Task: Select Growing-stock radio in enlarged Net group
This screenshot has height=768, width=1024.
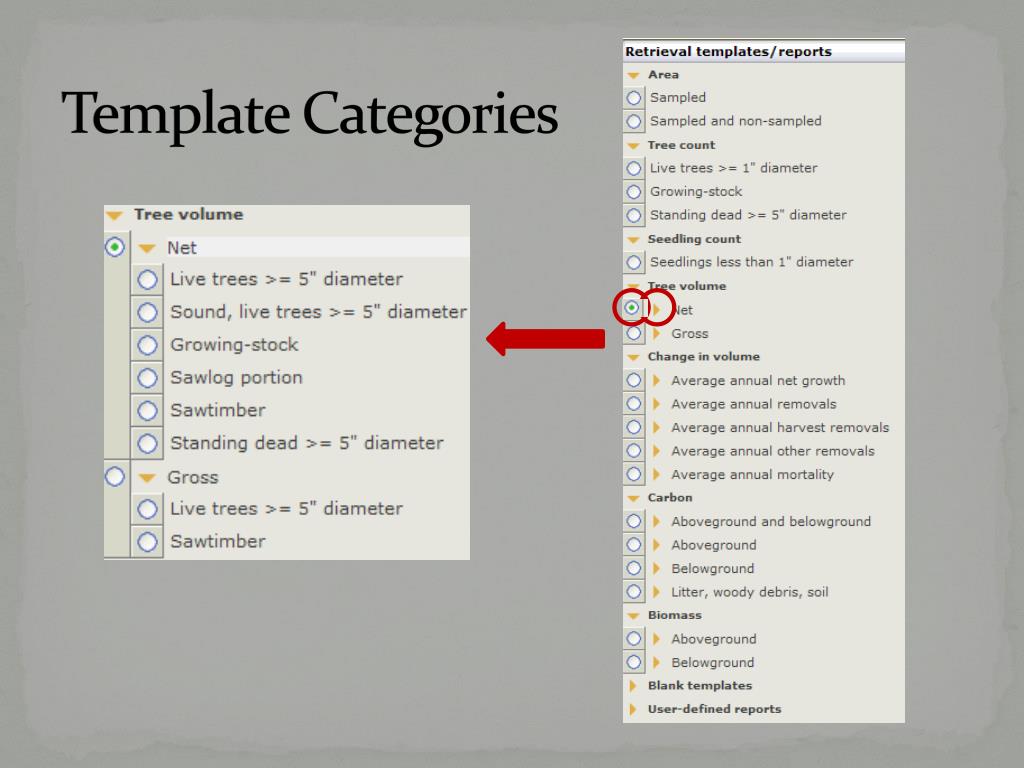Action: 148,345
